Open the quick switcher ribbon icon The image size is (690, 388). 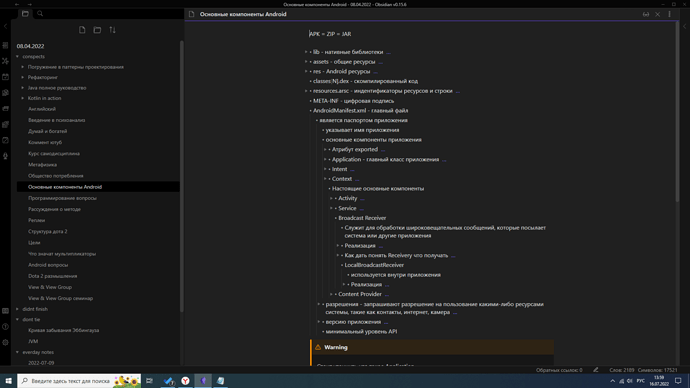tap(5, 45)
